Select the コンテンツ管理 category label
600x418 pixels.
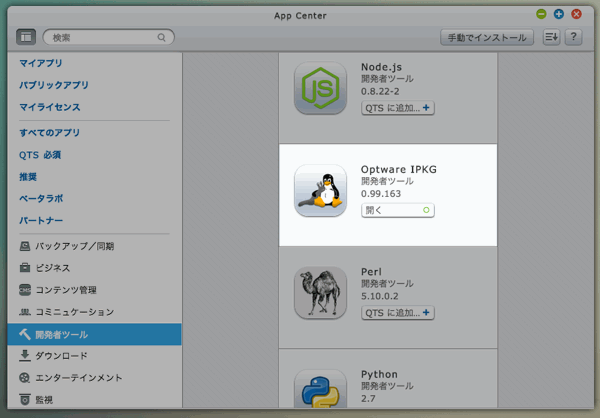(66, 290)
